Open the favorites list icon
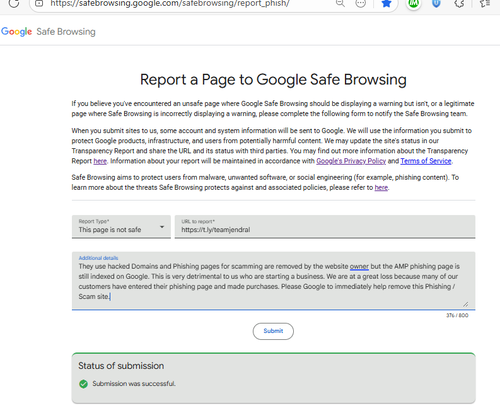 (485, 3)
